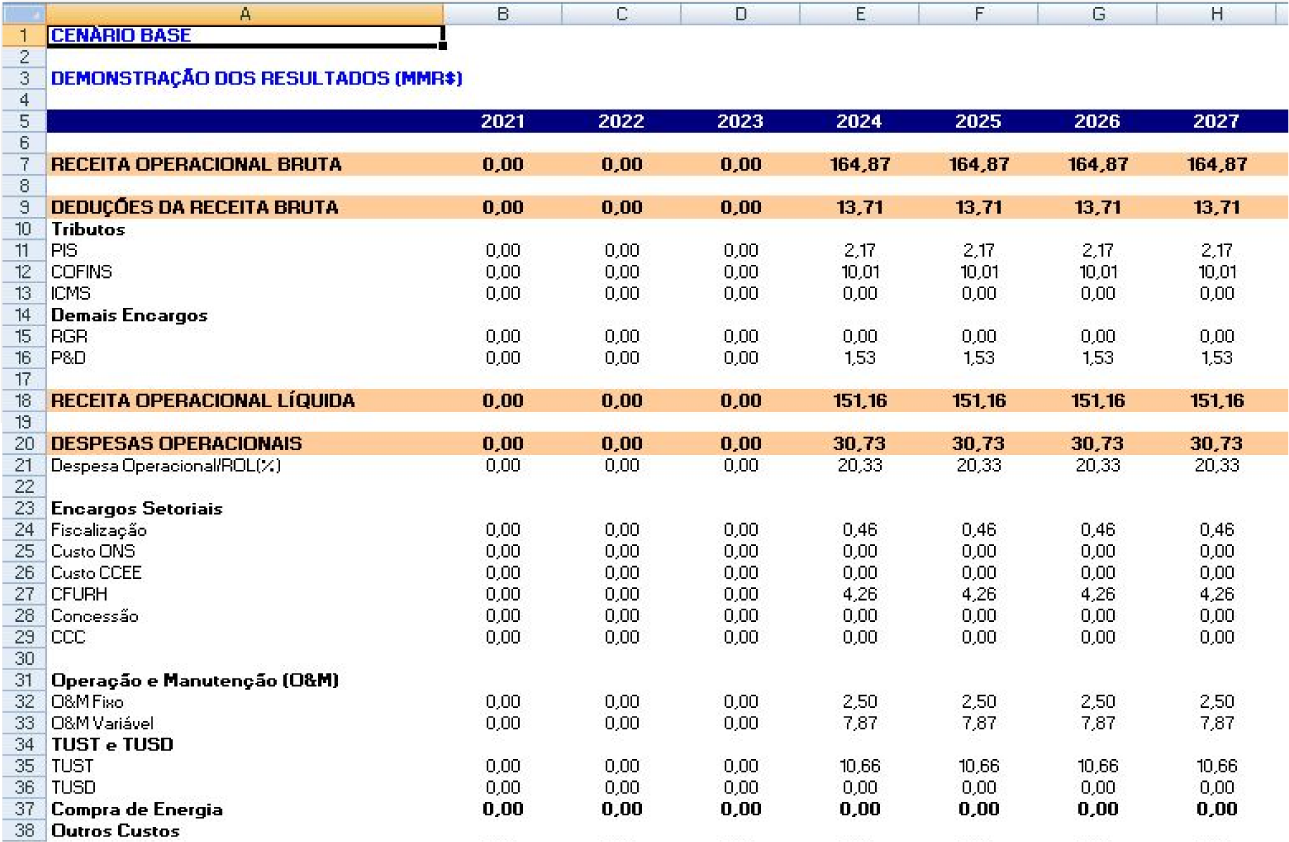The height and width of the screenshot is (842, 1289).
Task: Select the 2027 RECEITA OPERACIONAL LÍQUIDA value
Action: pyautogui.click(x=1215, y=401)
